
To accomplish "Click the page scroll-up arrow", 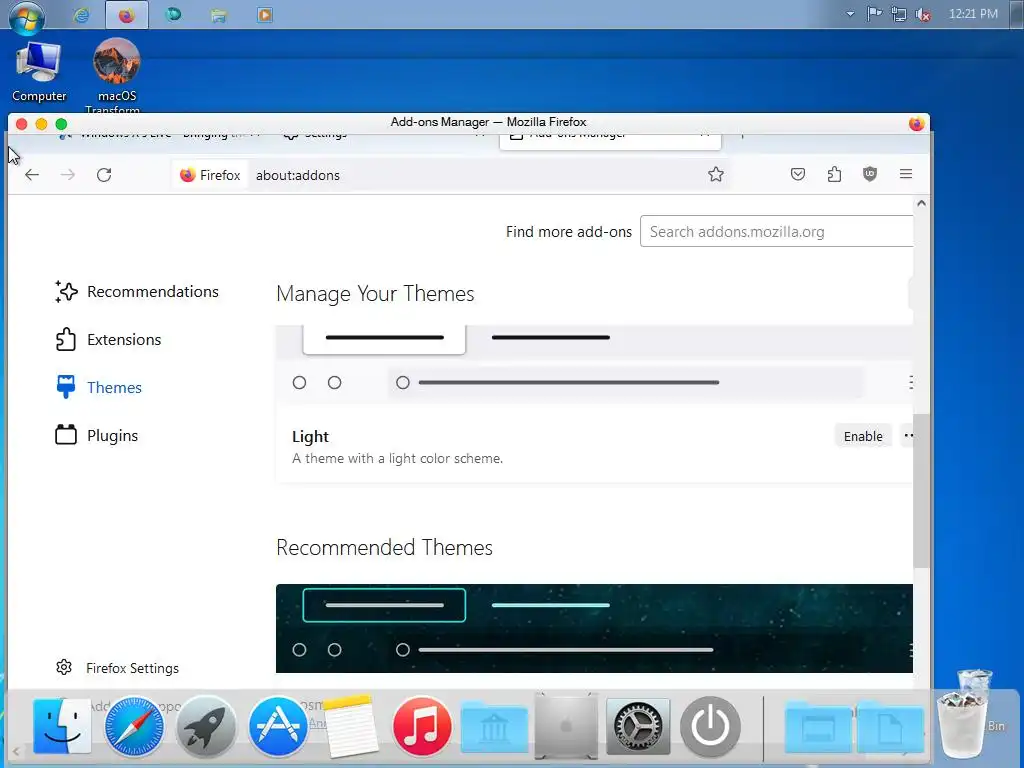I will tap(921, 204).
